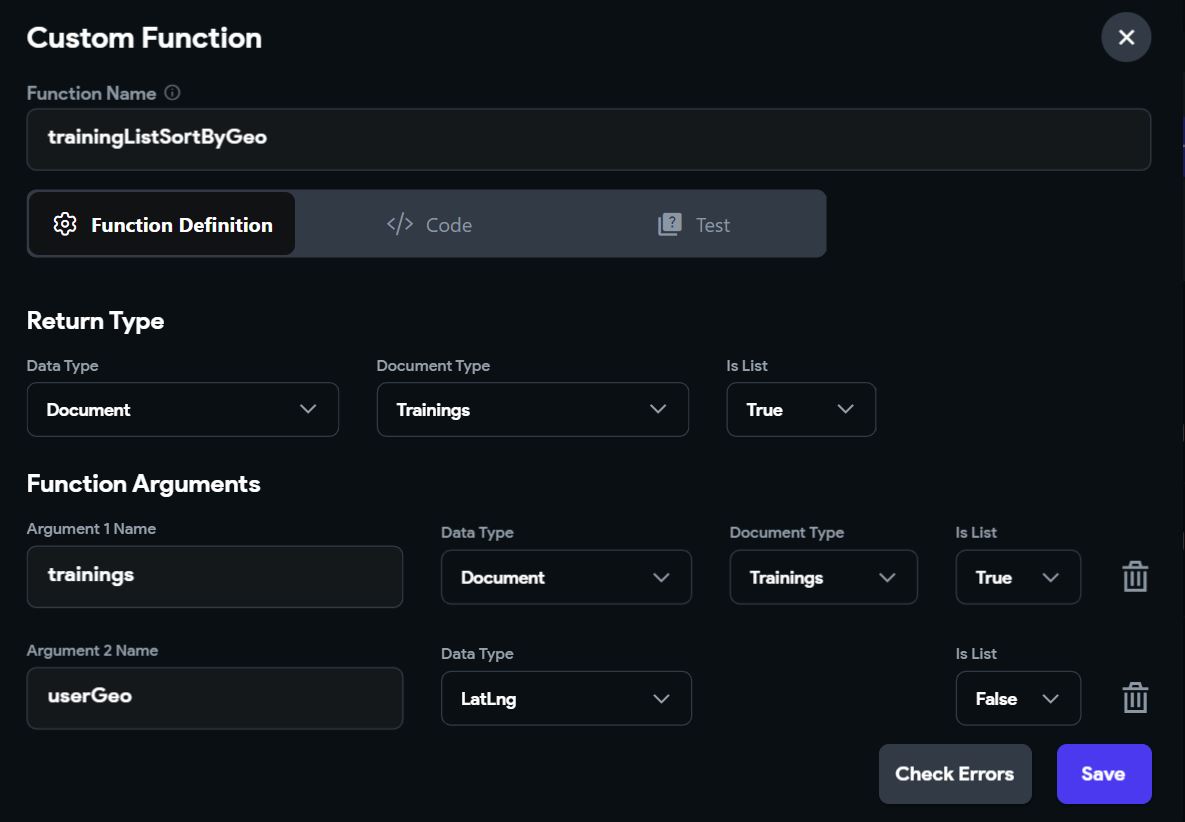1185x822 pixels.
Task: Edit the userGeo argument name field
Action: 215,698
